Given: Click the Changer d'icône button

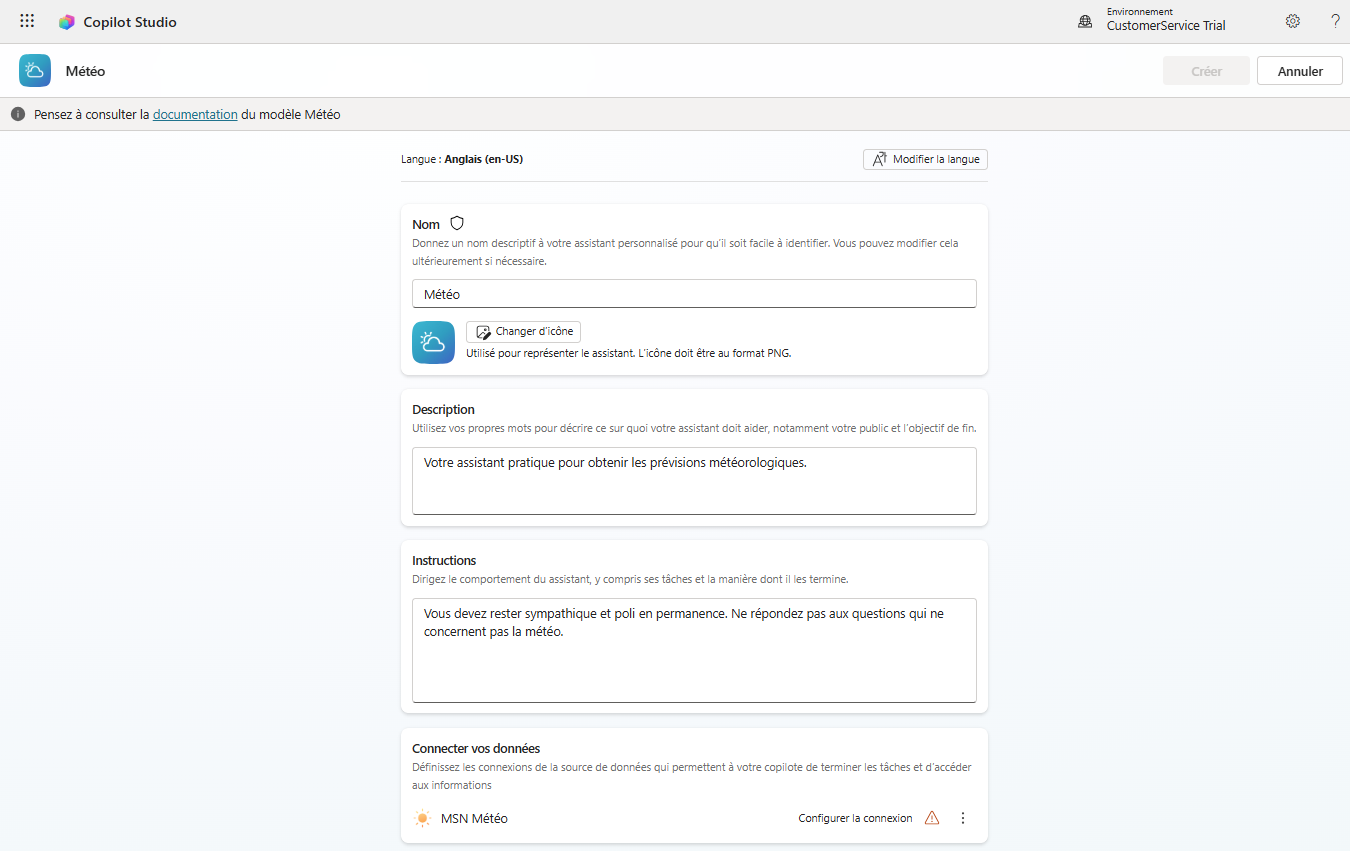Looking at the screenshot, I should point(523,332).
